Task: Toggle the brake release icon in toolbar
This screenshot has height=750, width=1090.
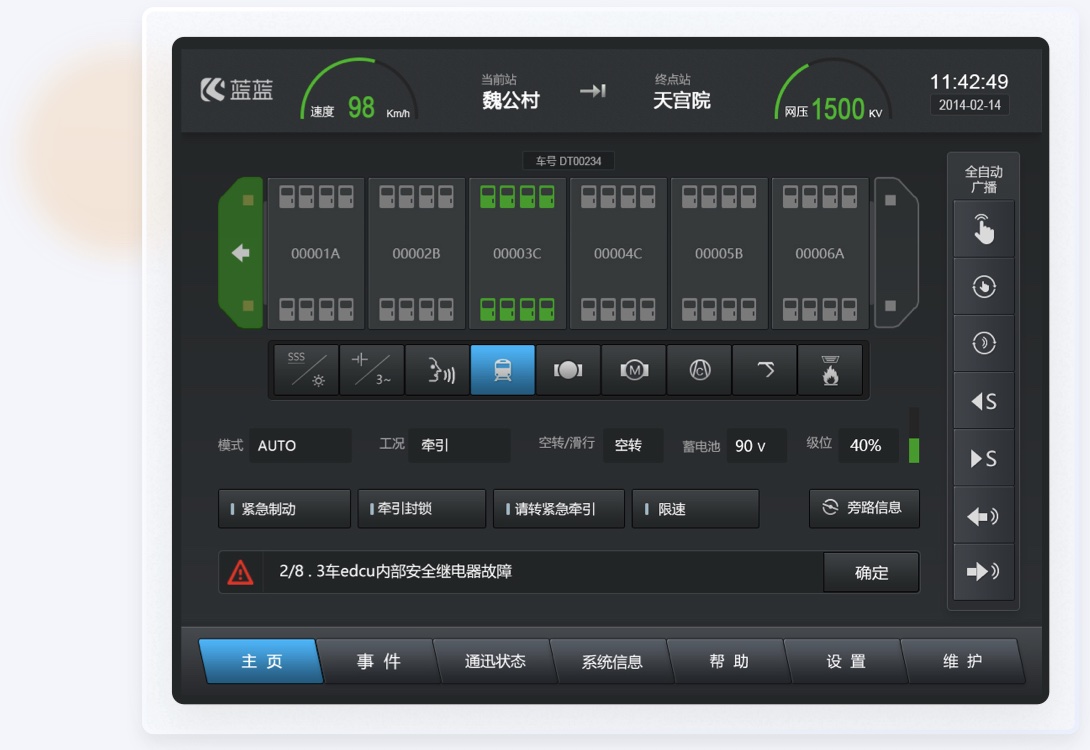Action: click(x=568, y=370)
